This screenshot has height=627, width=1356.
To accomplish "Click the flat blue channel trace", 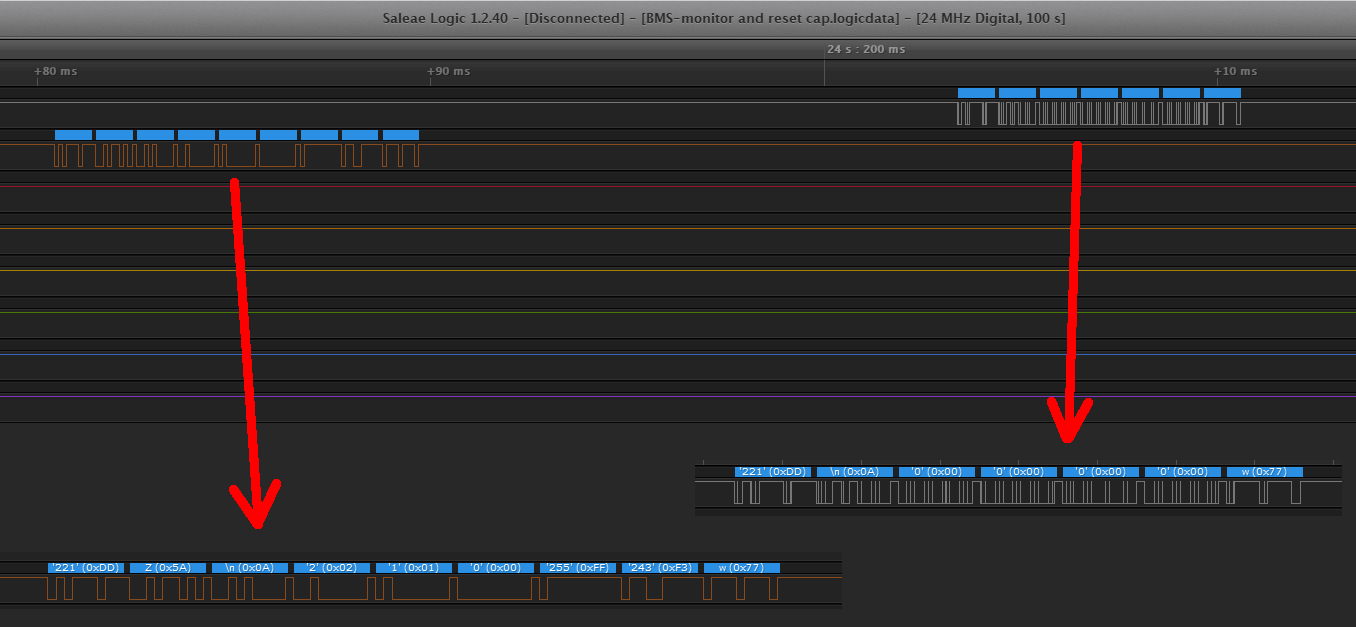I will coord(600,354).
